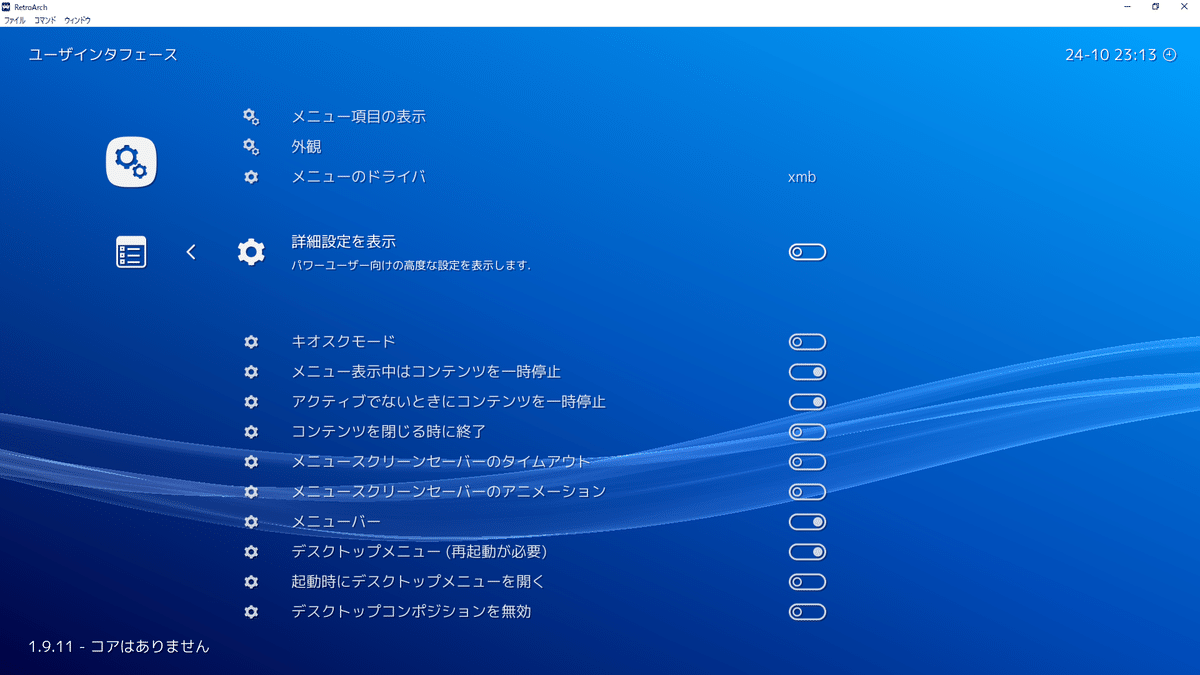This screenshot has width=1200, height=675.
Task: Disable メニュー表示中はコンテンツを一時停止 switch
Action: (807, 372)
